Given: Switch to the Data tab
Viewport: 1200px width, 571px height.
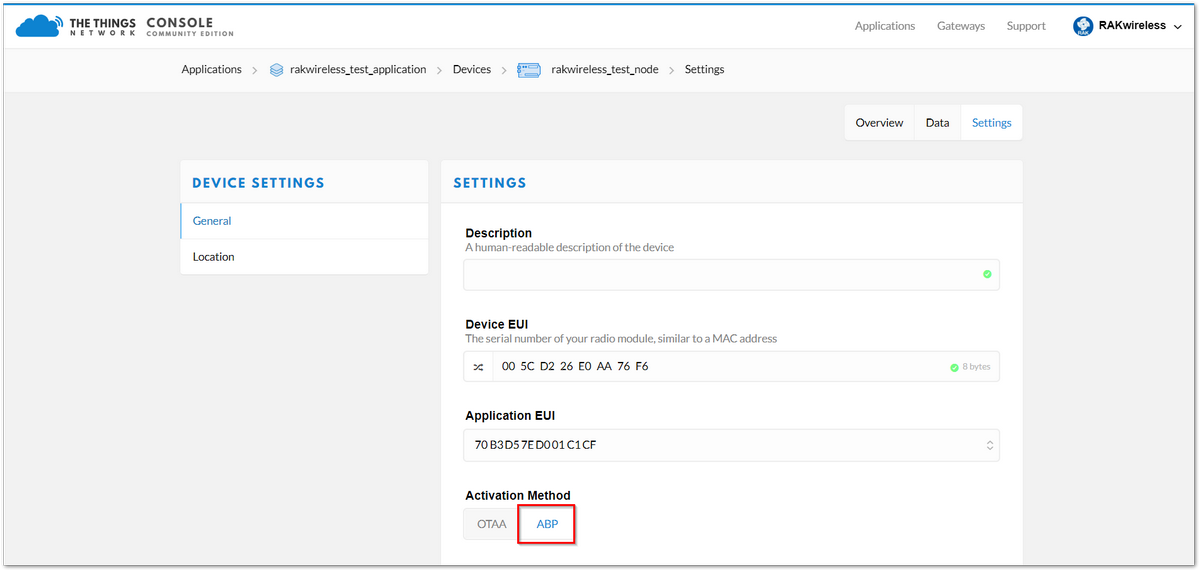Looking at the screenshot, I should click(937, 123).
